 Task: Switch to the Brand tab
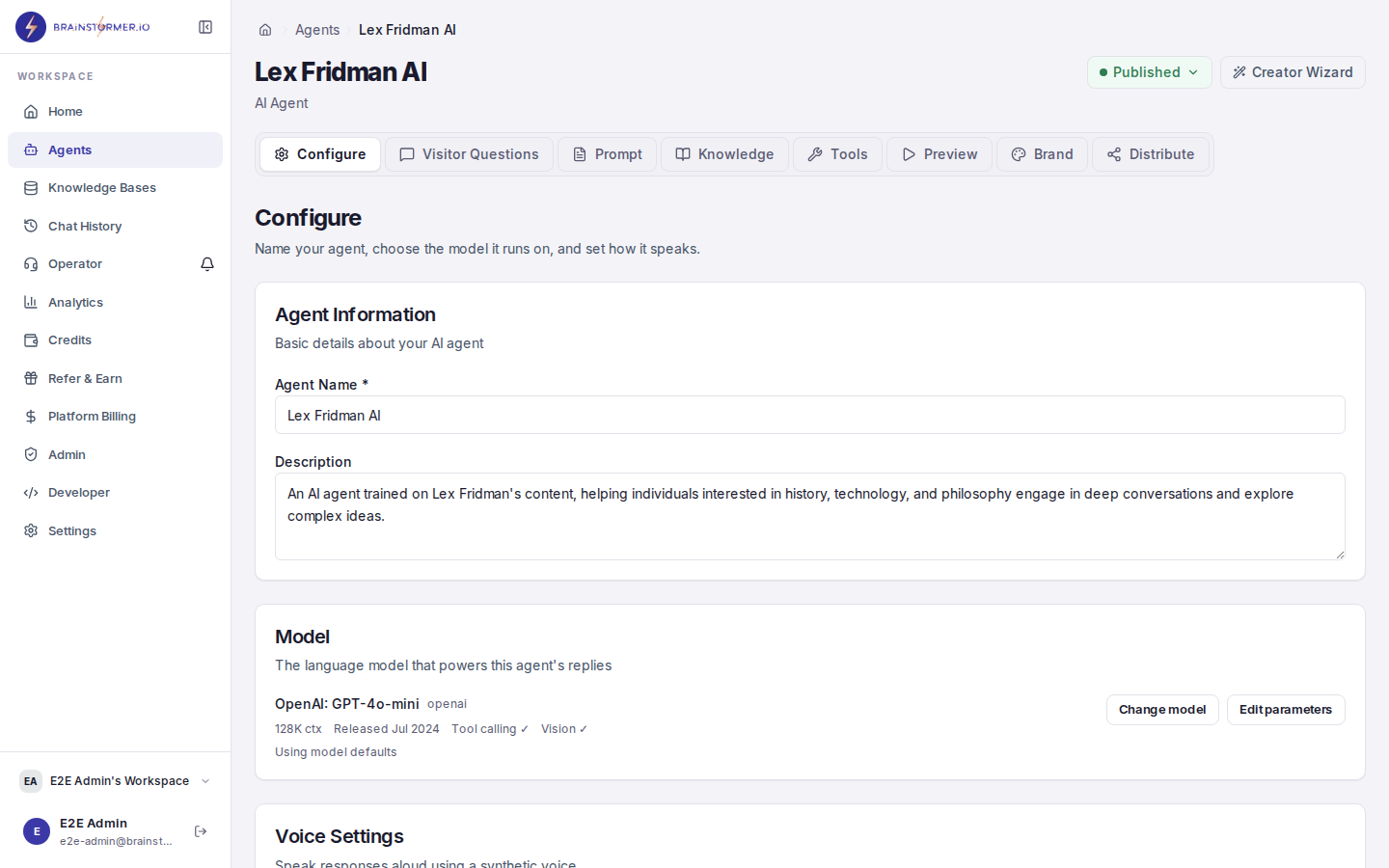1042,154
